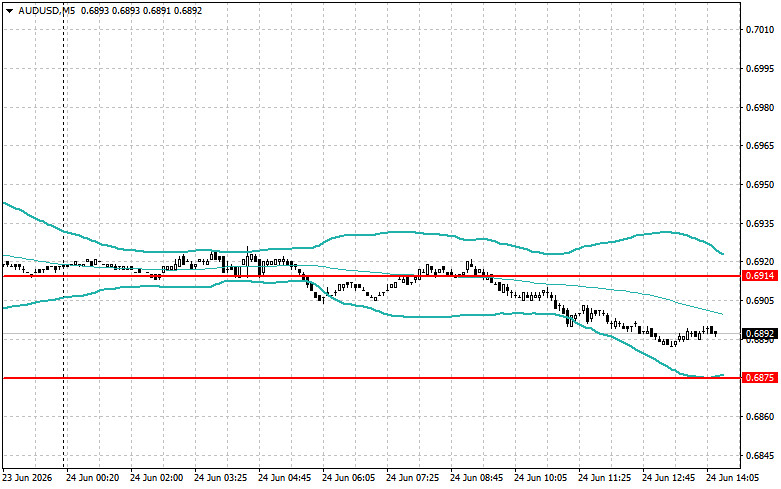Click the 24 Jun 00:20 time label
The image size is (781, 489).
coord(93,478)
